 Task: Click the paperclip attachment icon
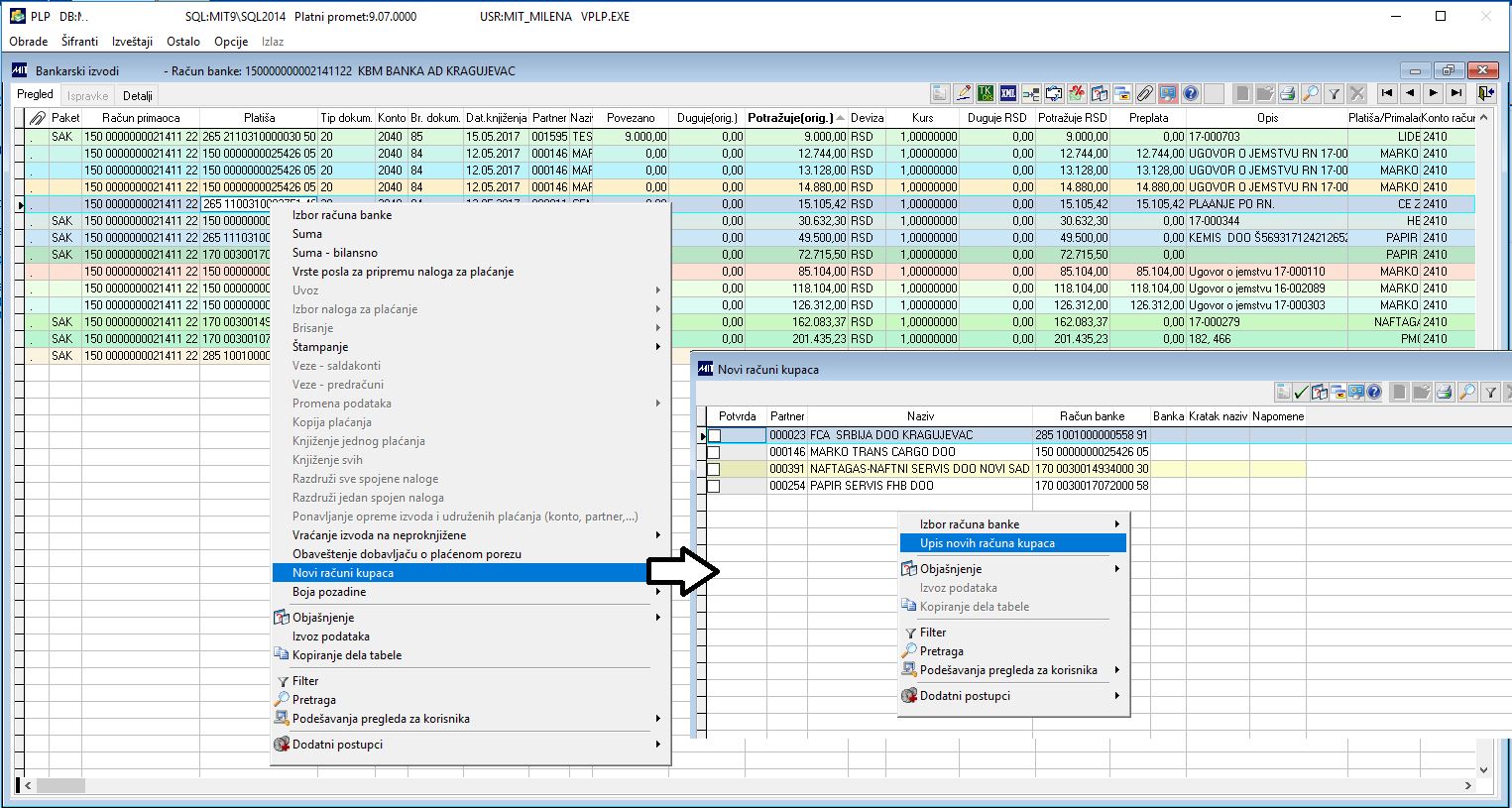(1145, 93)
